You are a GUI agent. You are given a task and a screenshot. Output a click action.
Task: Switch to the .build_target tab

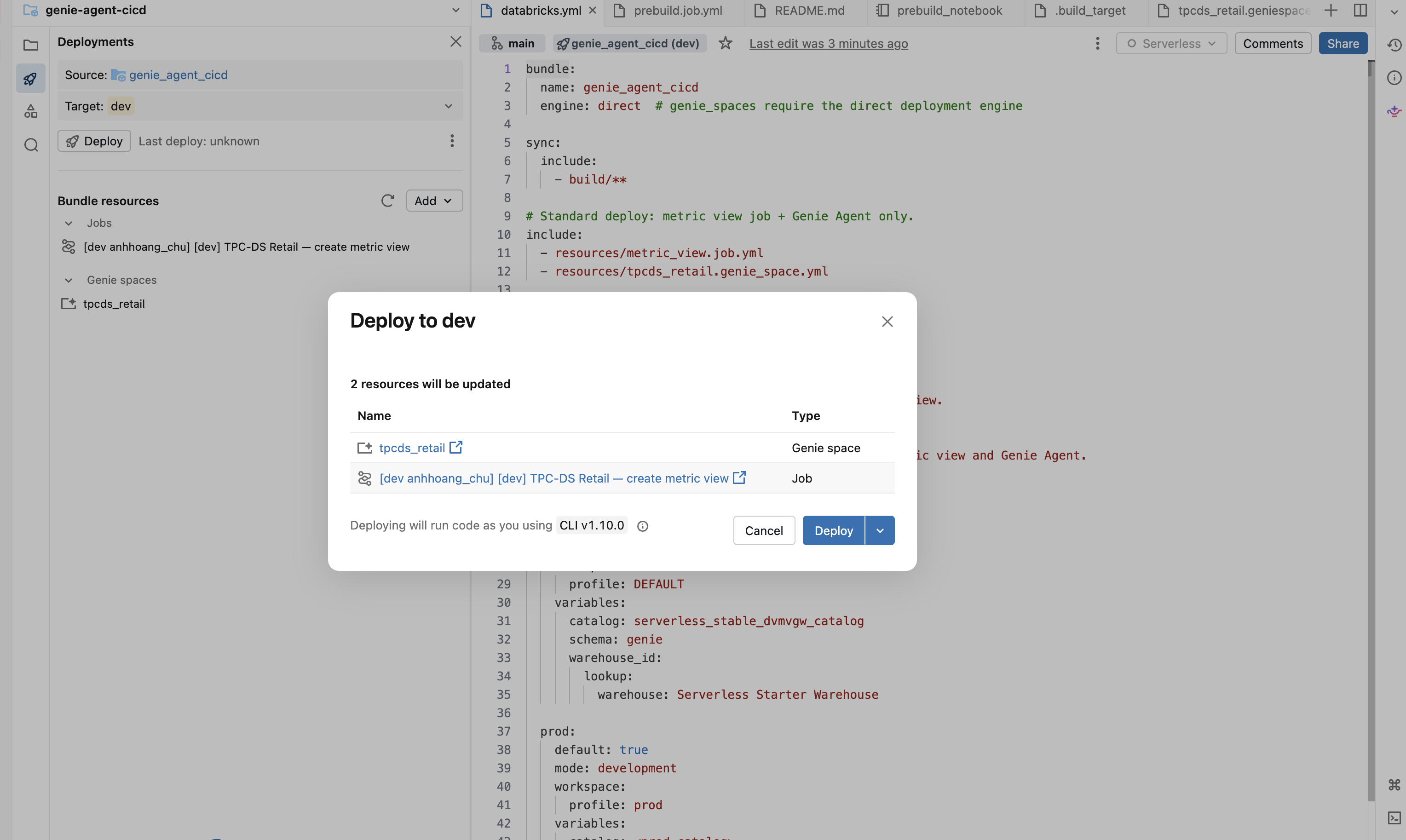(x=1086, y=10)
